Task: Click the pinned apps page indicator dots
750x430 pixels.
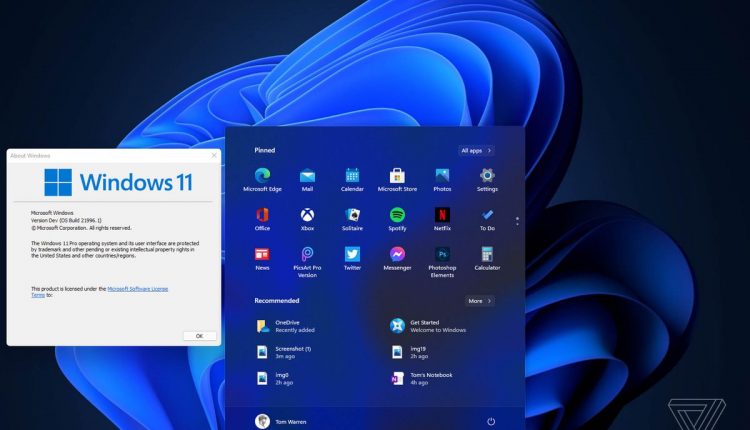Action: 517,220
